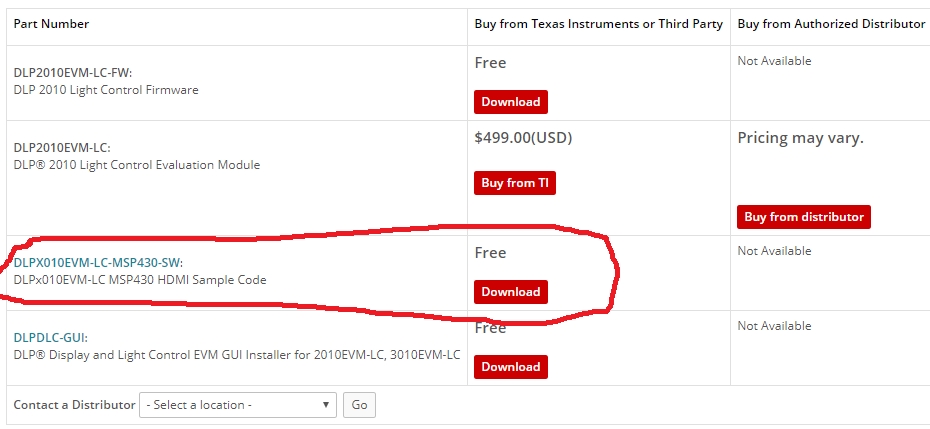Click the Buy from Authorized Distributor header
Image resolution: width=930 pixels, height=429 pixels.
(x=831, y=23)
